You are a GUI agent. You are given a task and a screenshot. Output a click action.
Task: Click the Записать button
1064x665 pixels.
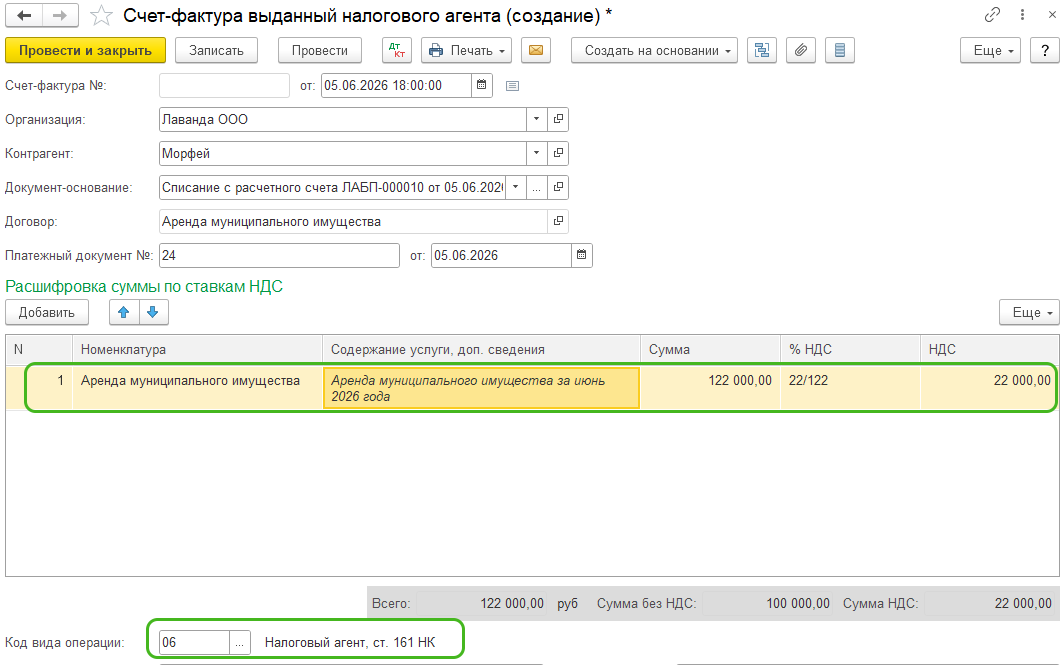(216, 50)
